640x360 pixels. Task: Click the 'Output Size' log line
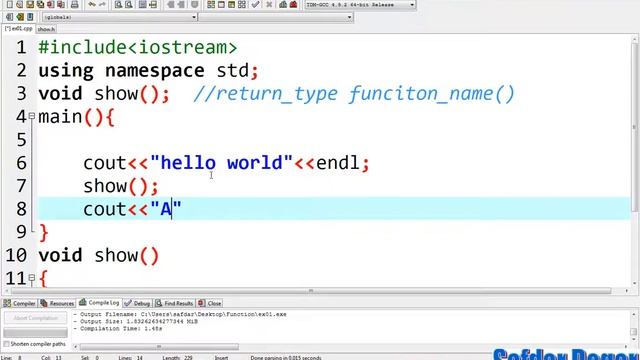click(136, 322)
